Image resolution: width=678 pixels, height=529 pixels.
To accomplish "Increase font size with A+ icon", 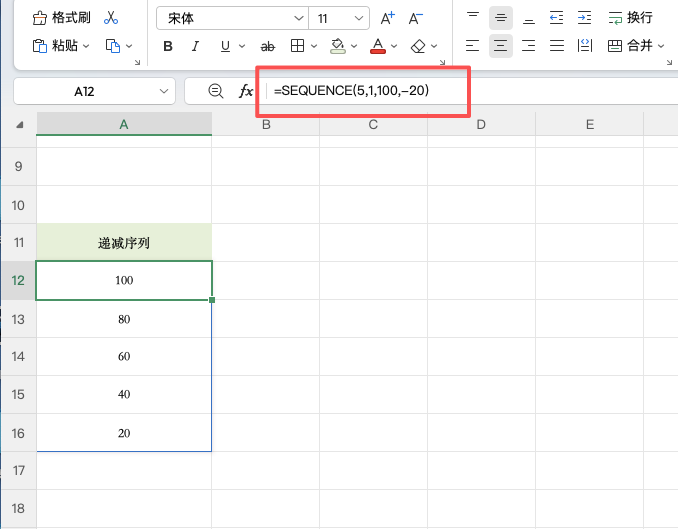I will coord(388,18).
